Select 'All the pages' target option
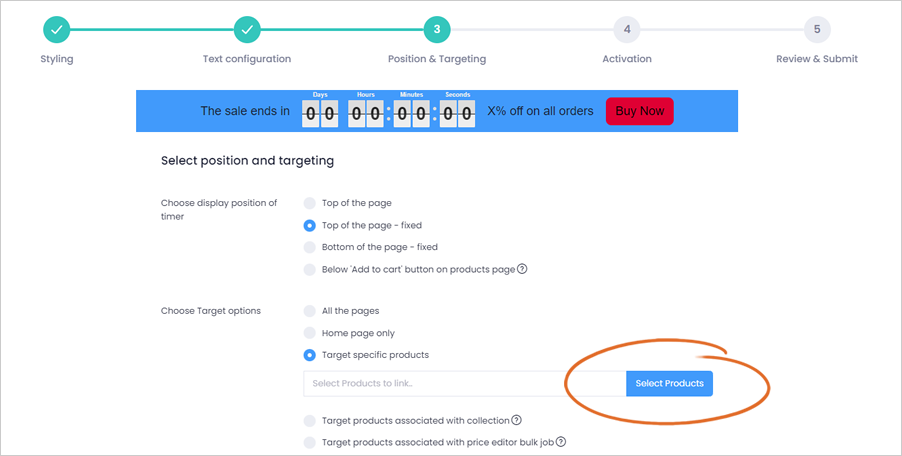 click(309, 311)
